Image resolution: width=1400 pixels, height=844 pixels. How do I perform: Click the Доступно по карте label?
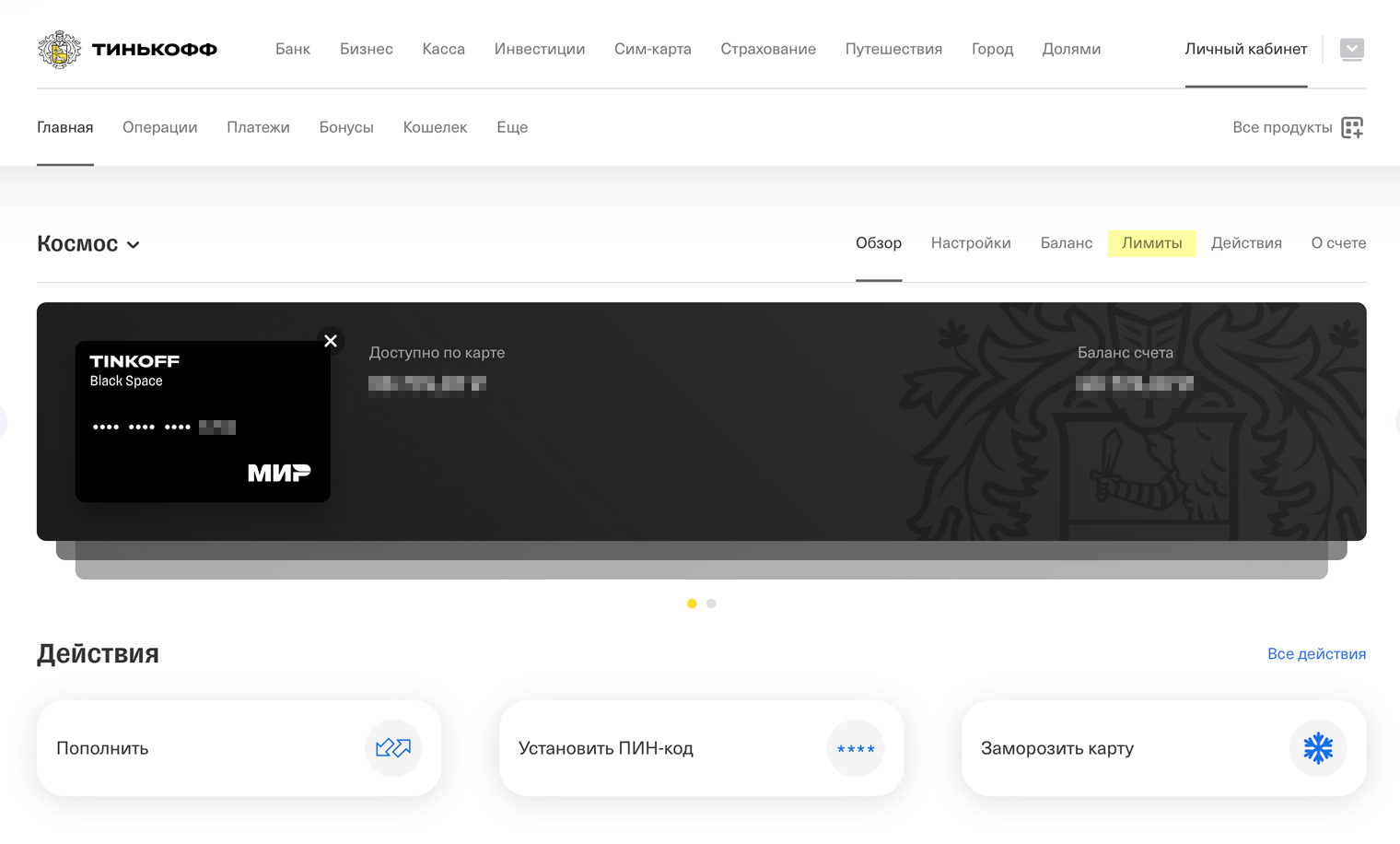[437, 353]
